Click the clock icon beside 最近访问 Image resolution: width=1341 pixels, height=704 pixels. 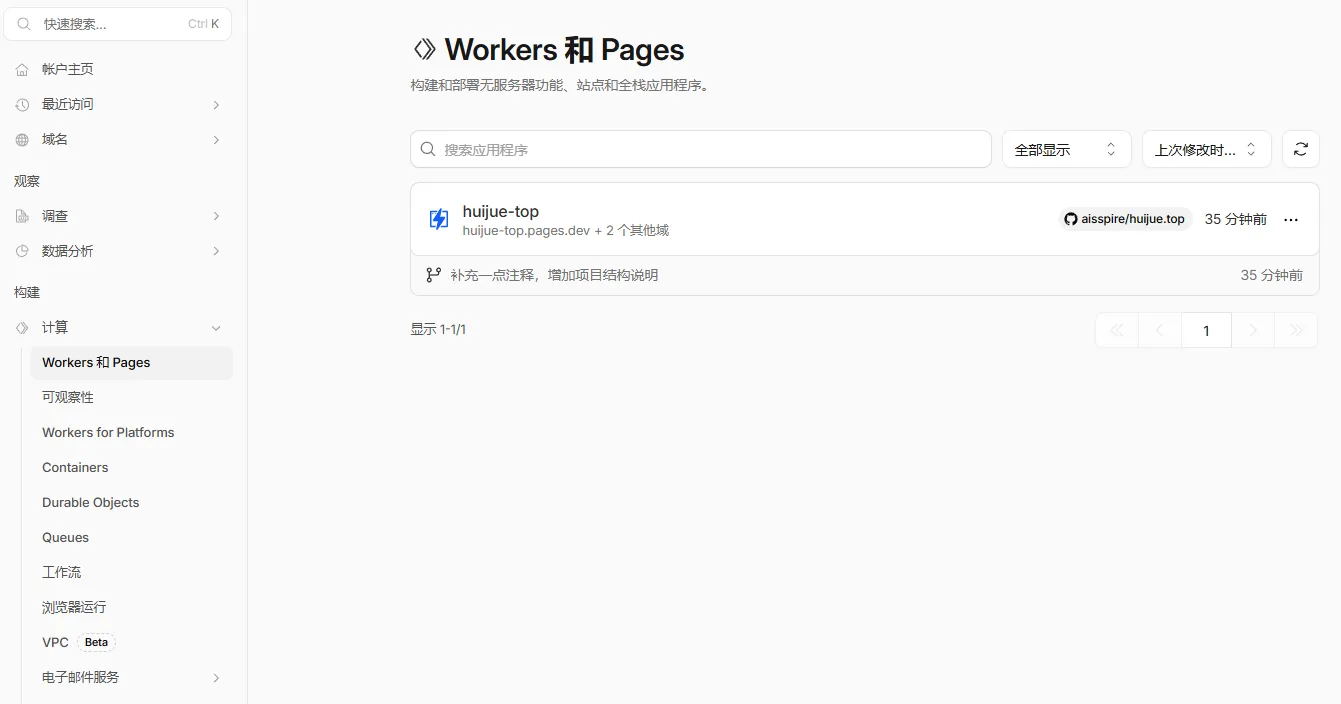[22, 105]
